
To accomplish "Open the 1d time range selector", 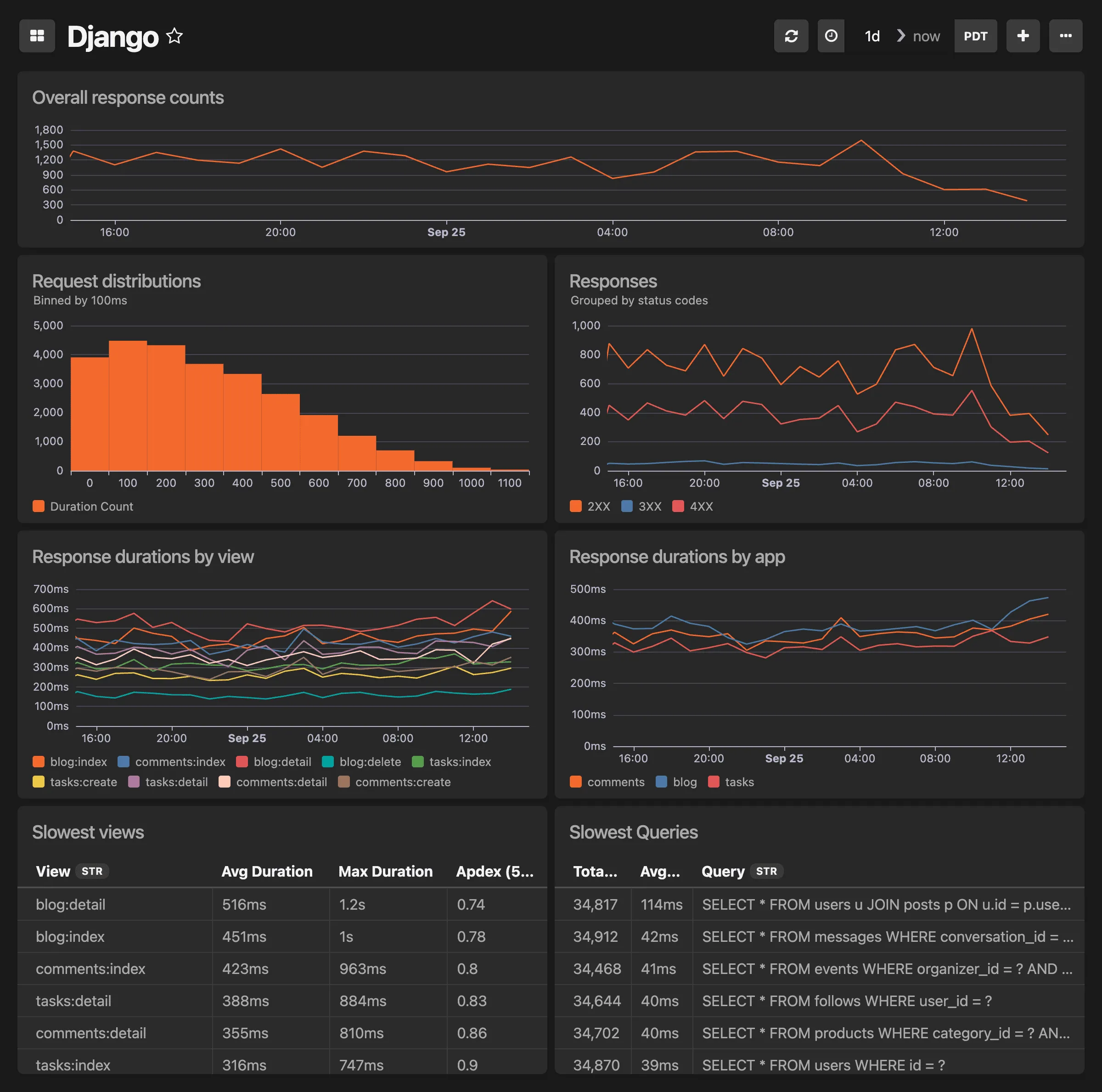I will pyautogui.click(x=871, y=36).
